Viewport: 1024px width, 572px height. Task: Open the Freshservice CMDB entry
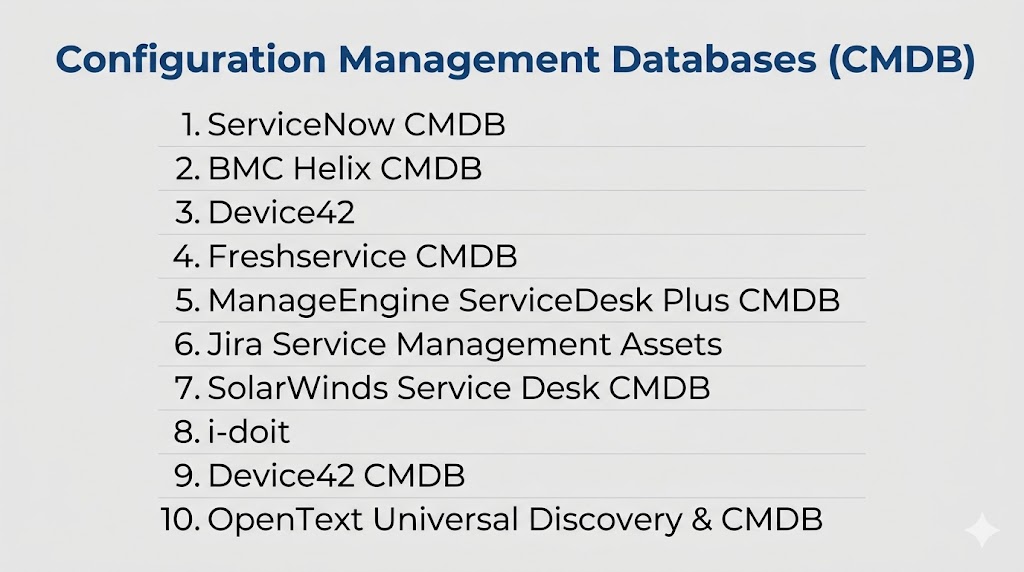(x=362, y=257)
